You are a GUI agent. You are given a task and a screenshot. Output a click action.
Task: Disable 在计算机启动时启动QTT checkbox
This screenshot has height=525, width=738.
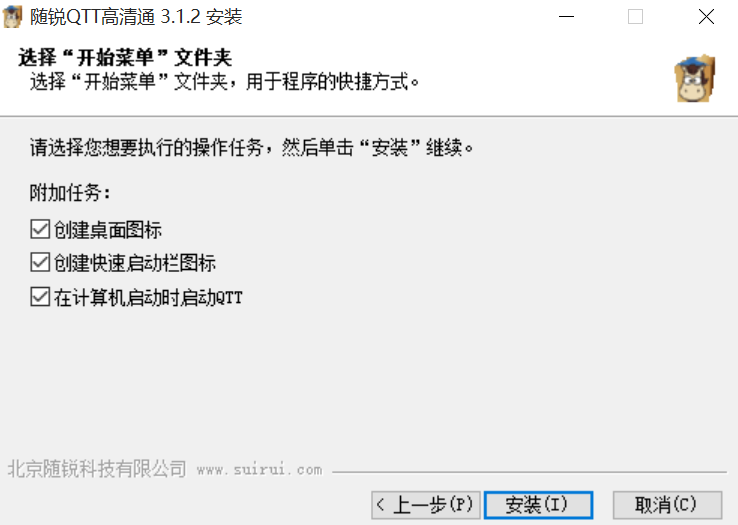click(40, 297)
